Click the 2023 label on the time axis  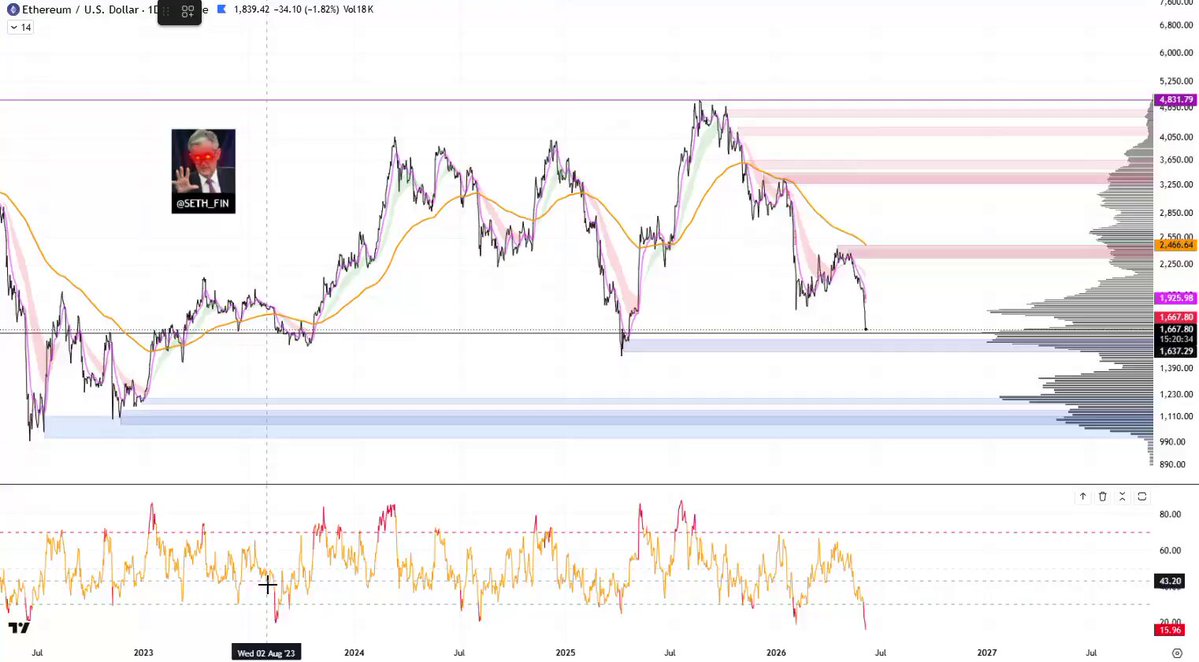click(143, 653)
